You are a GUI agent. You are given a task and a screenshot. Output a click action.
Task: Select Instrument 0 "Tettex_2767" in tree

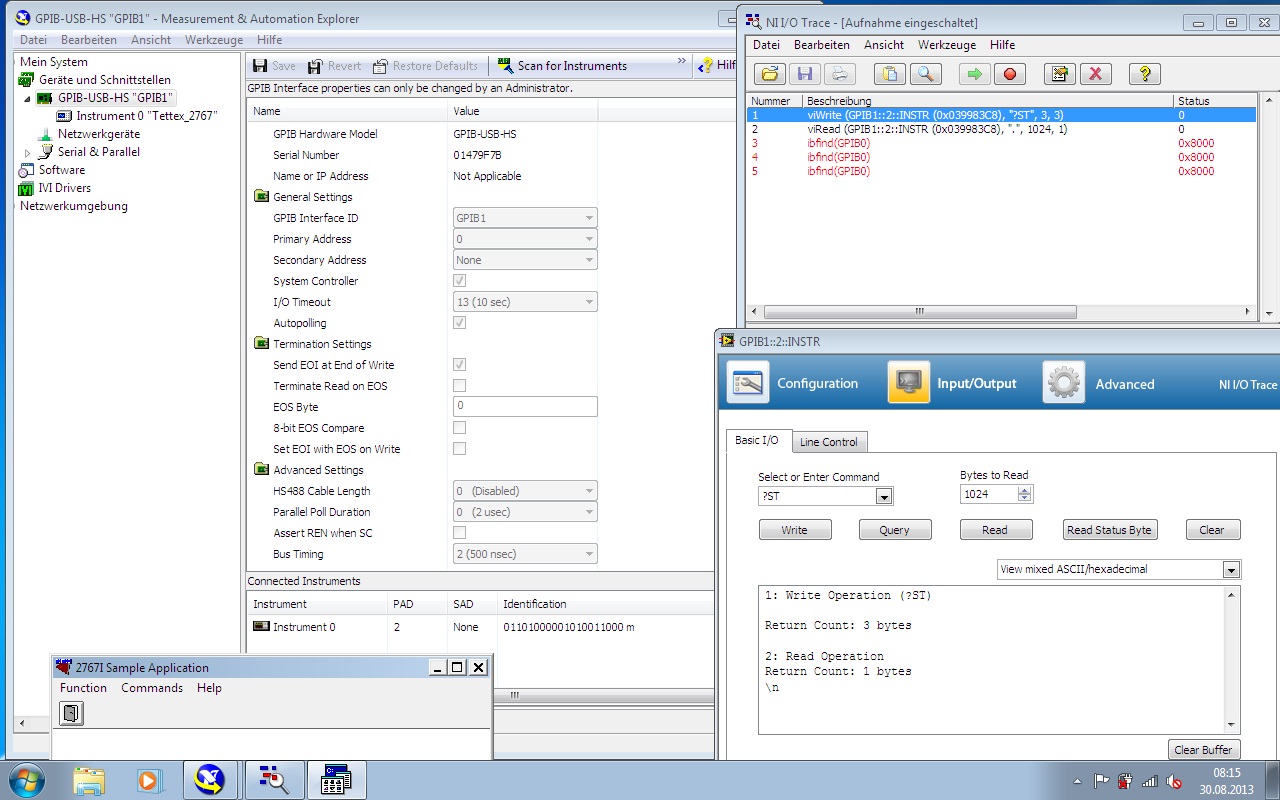(x=146, y=116)
